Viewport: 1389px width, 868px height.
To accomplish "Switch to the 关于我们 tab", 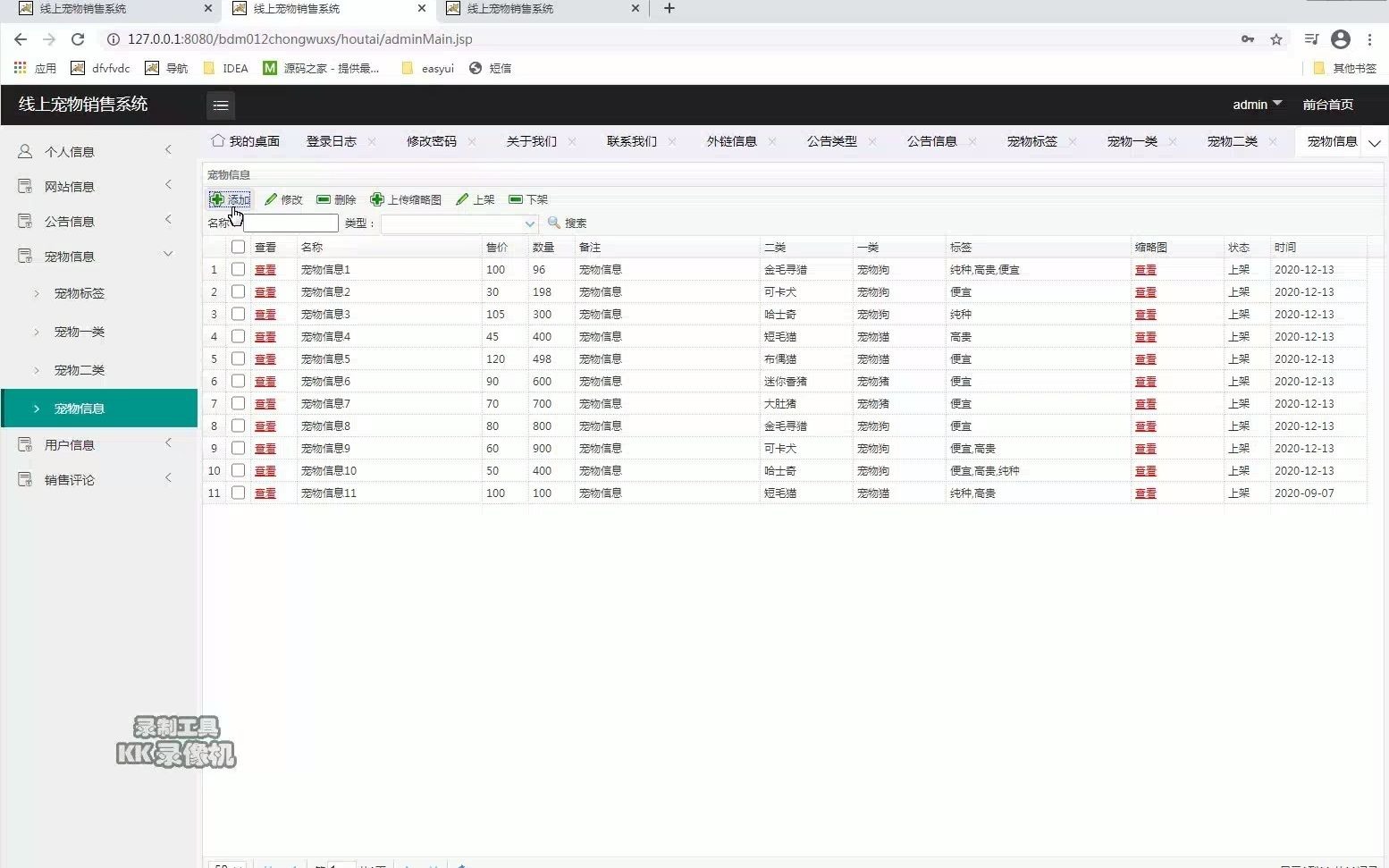I will pos(532,141).
